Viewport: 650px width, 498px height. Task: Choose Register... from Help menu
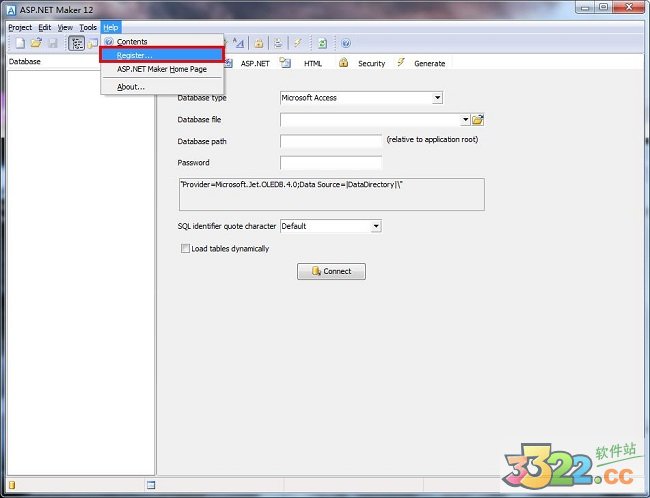coord(162,55)
